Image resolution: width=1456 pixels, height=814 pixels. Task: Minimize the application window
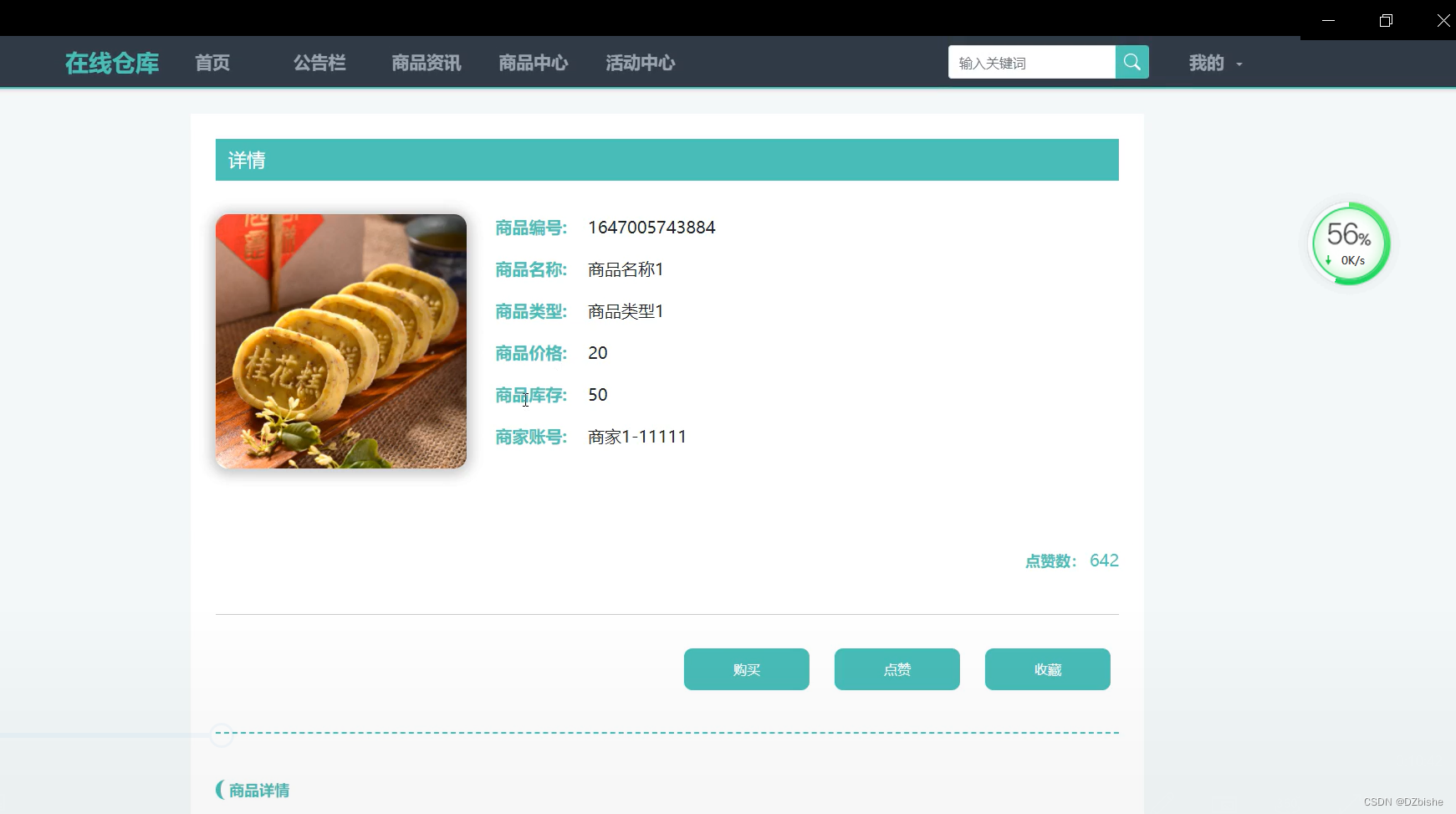tap(1328, 20)
